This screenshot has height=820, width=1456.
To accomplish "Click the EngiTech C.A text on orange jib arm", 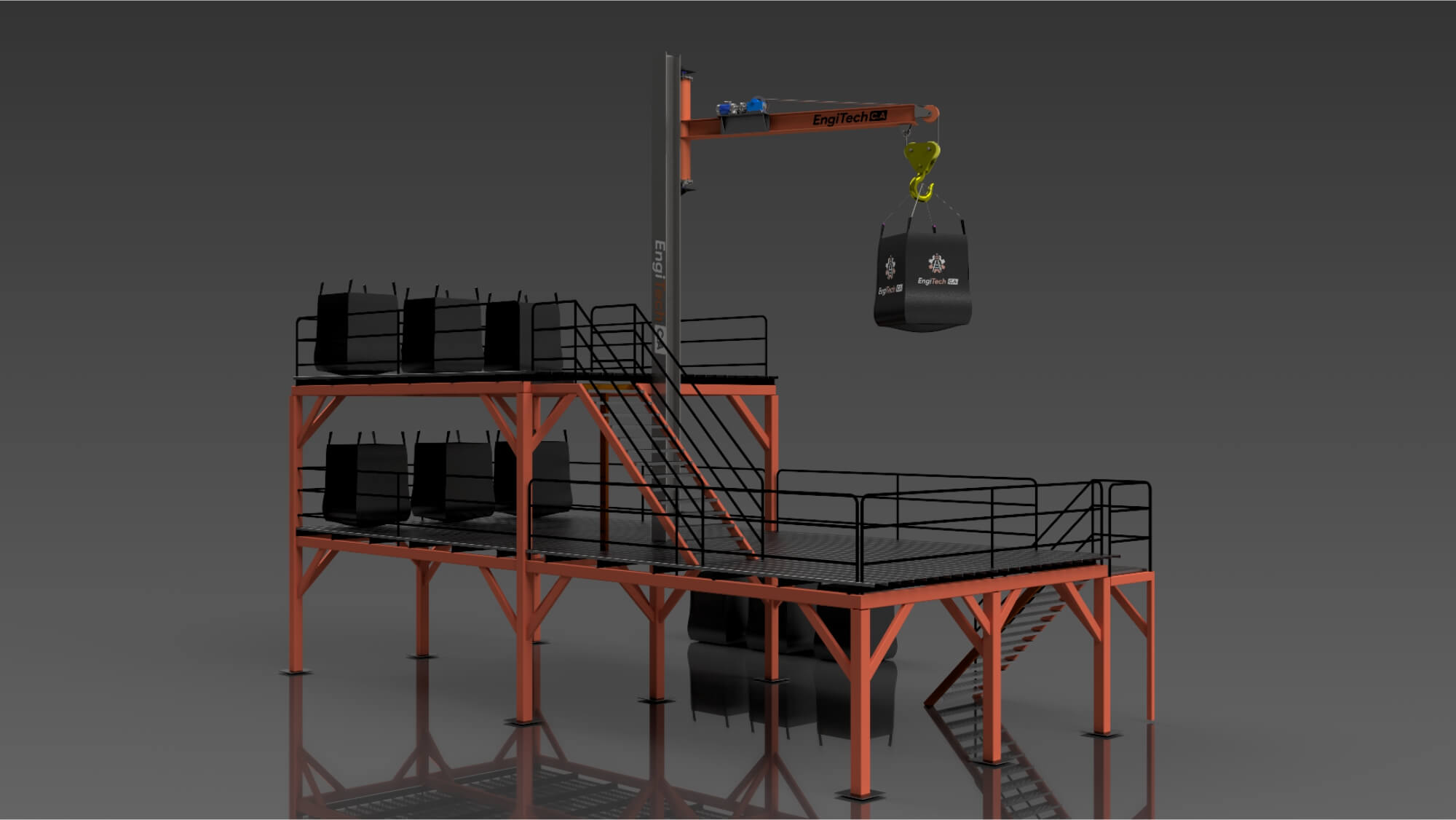I will tap(849, 118).
